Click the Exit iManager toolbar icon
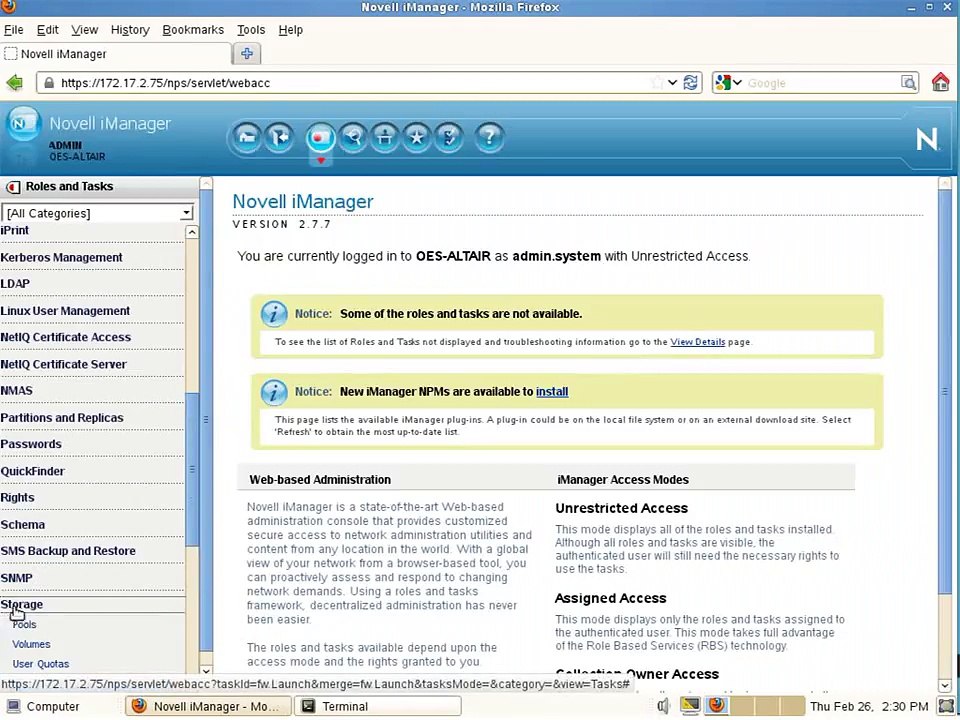960x720 pixels. (x=279, y=137)
